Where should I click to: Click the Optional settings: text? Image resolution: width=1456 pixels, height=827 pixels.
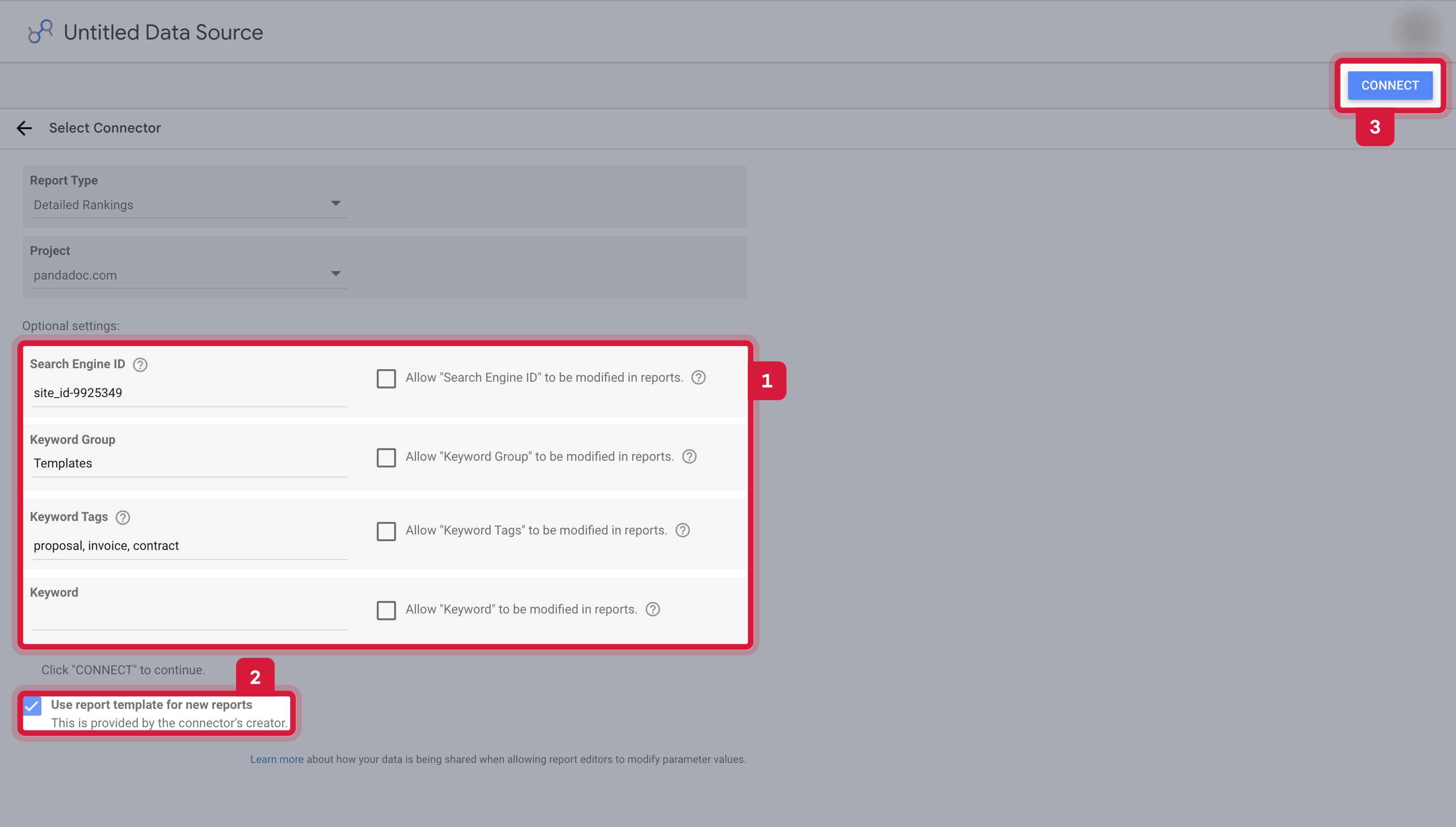pos(71,326)
